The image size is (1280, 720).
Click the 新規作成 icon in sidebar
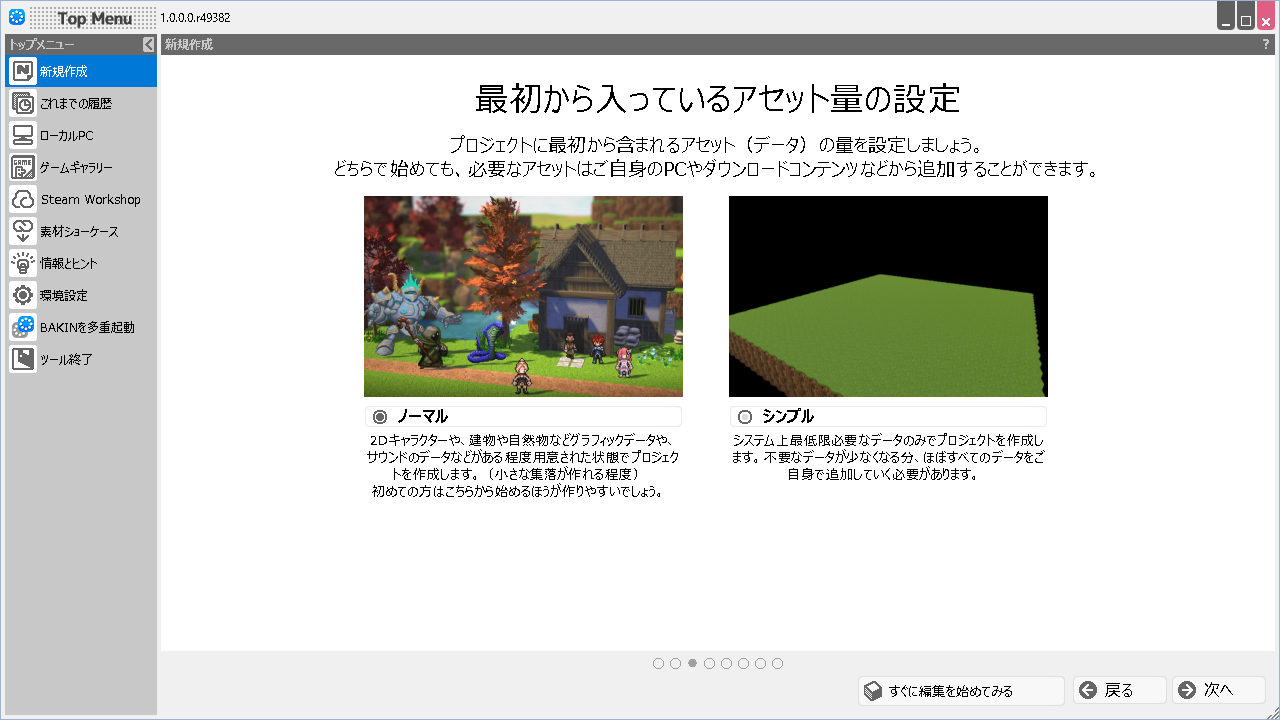[23, 71]
